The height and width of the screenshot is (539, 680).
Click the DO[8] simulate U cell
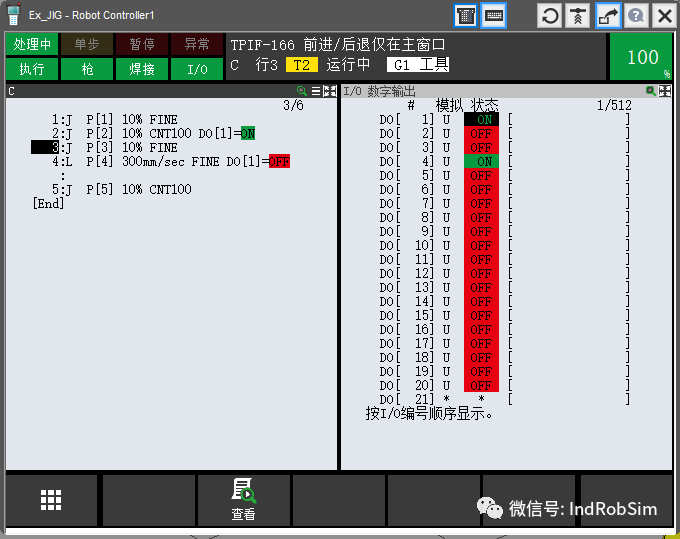click(x=446, y=217)
